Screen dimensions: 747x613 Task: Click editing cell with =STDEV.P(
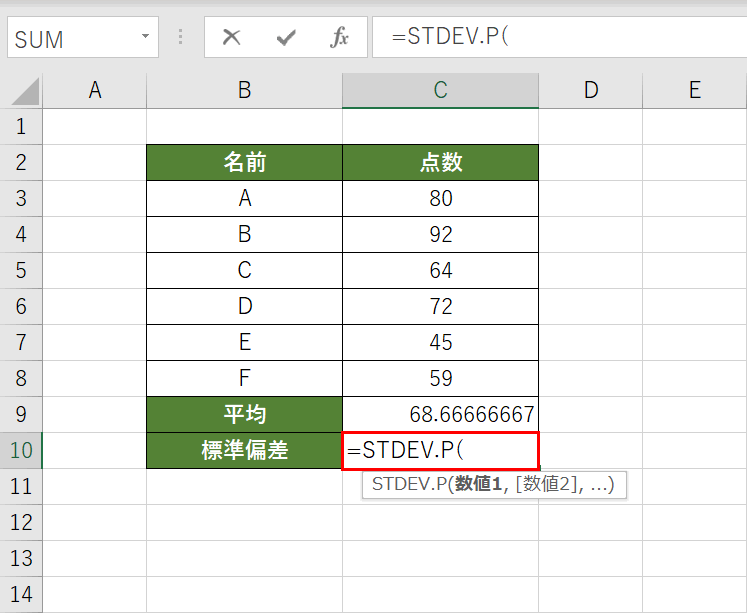tap(440, 451)
